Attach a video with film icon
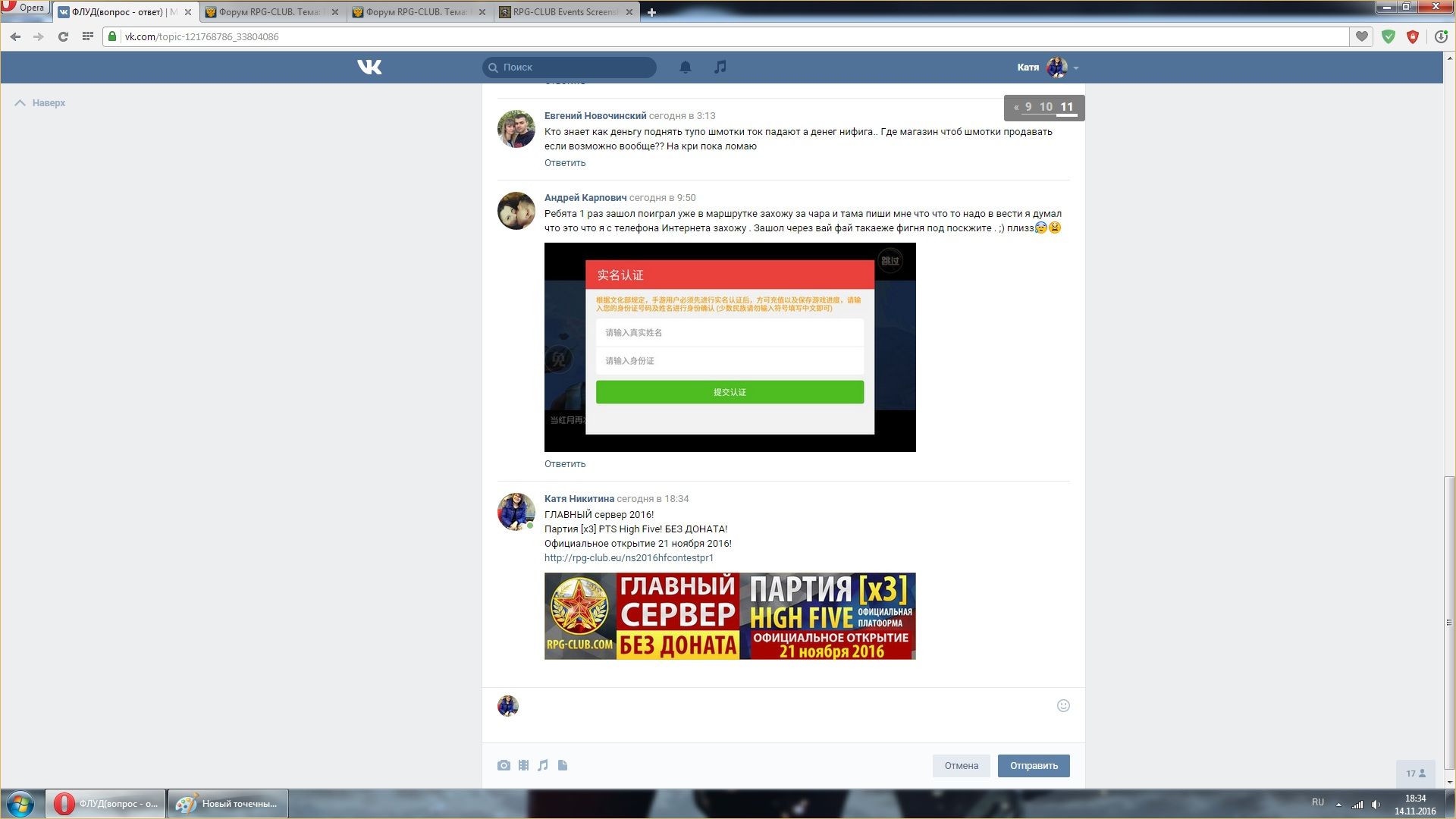Viewport: 1456px width, 819px height. point(523,766)
